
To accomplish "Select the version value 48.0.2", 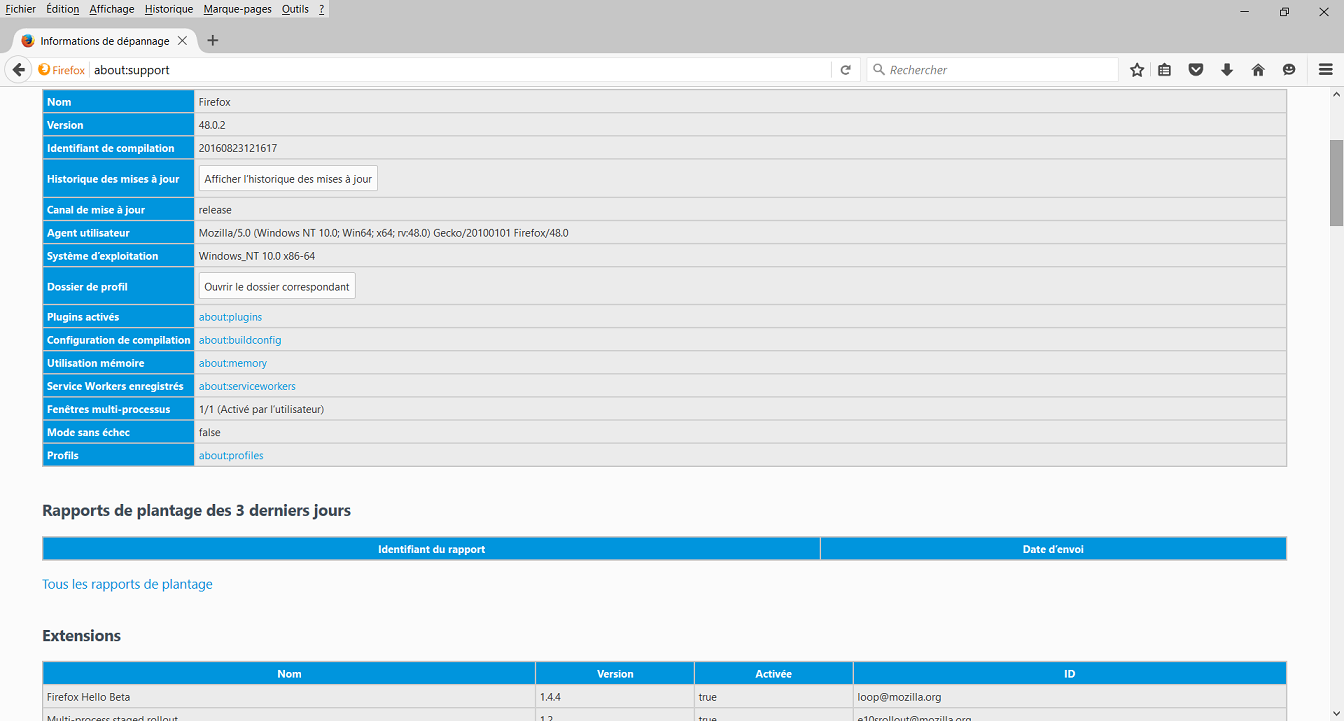I will click(211, 125).
